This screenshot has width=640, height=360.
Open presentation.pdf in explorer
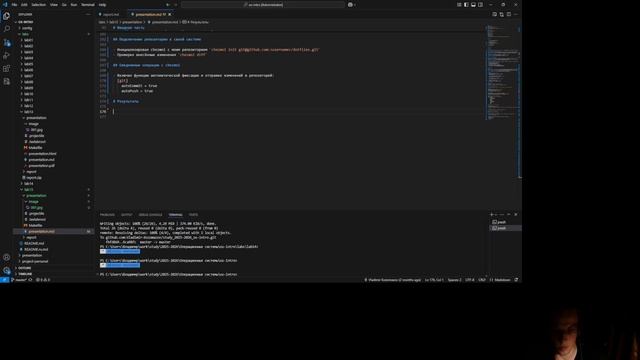pos(53,166)
